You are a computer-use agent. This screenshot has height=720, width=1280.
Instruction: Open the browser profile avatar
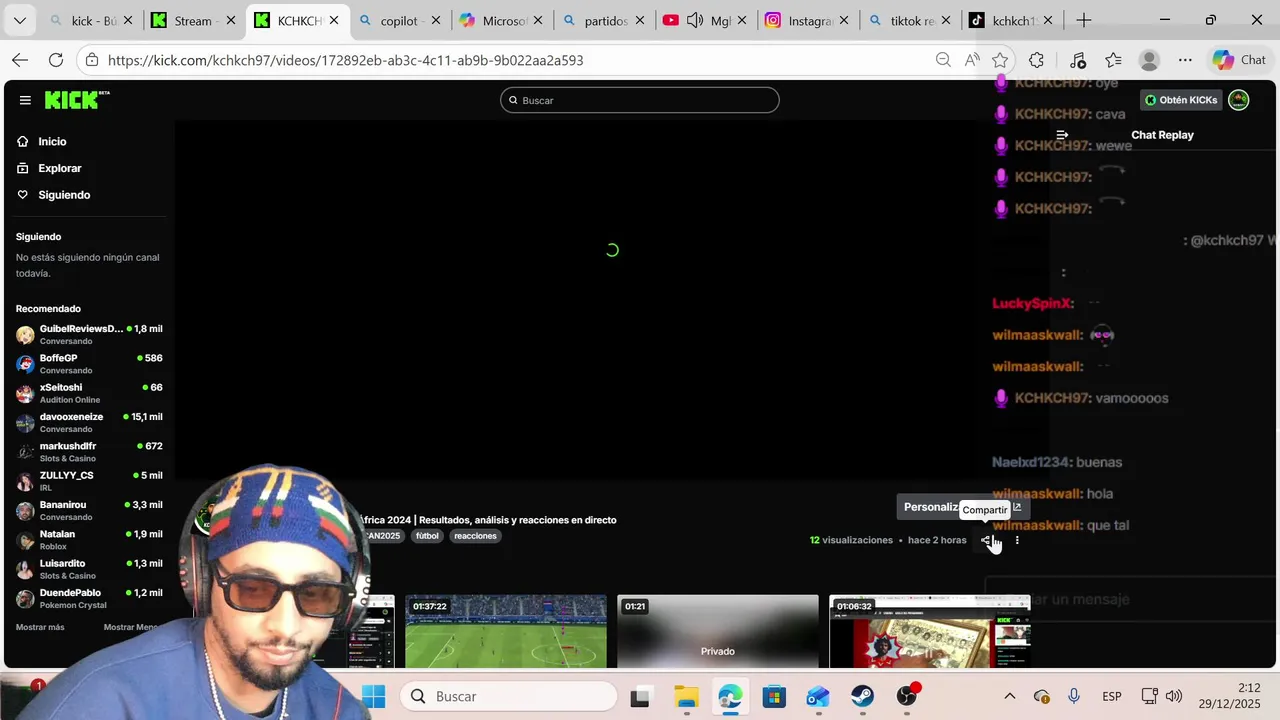[1149, 60]
